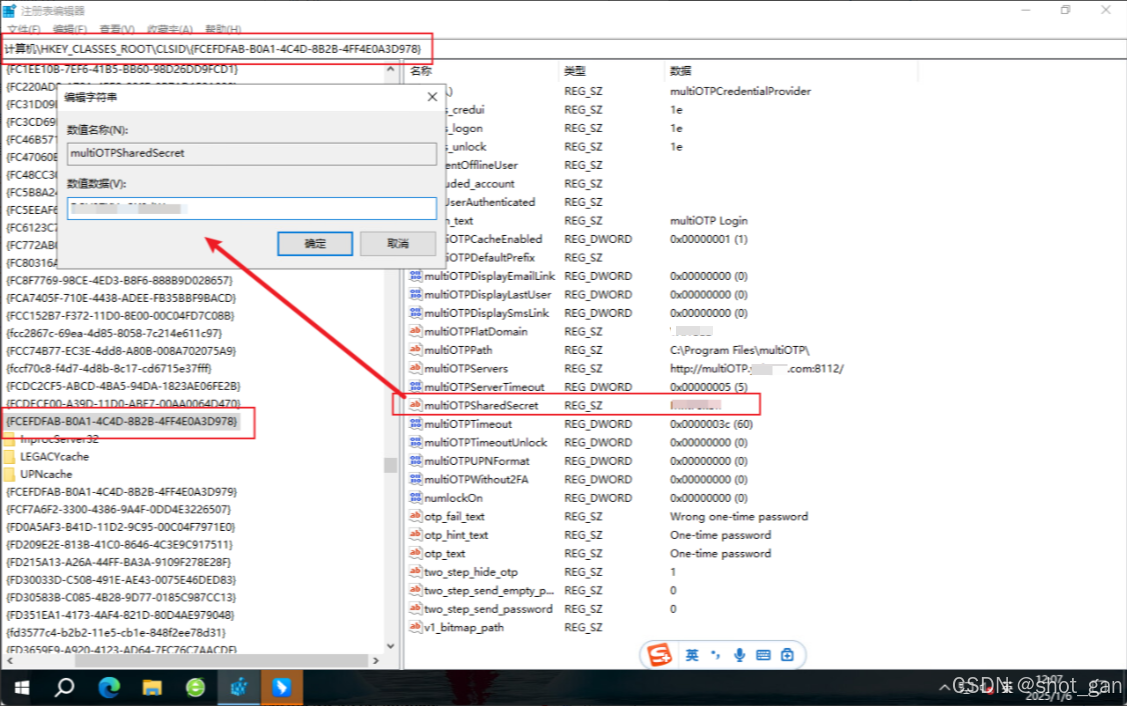Viewport: 1127px width, 706px height.
Task: Click the 'multiOTPCredentialProvider' data cell
Action: tap(740, 91)
